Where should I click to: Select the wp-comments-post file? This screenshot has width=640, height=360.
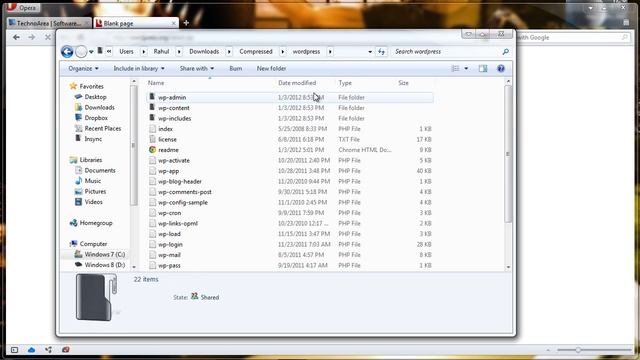185,192
